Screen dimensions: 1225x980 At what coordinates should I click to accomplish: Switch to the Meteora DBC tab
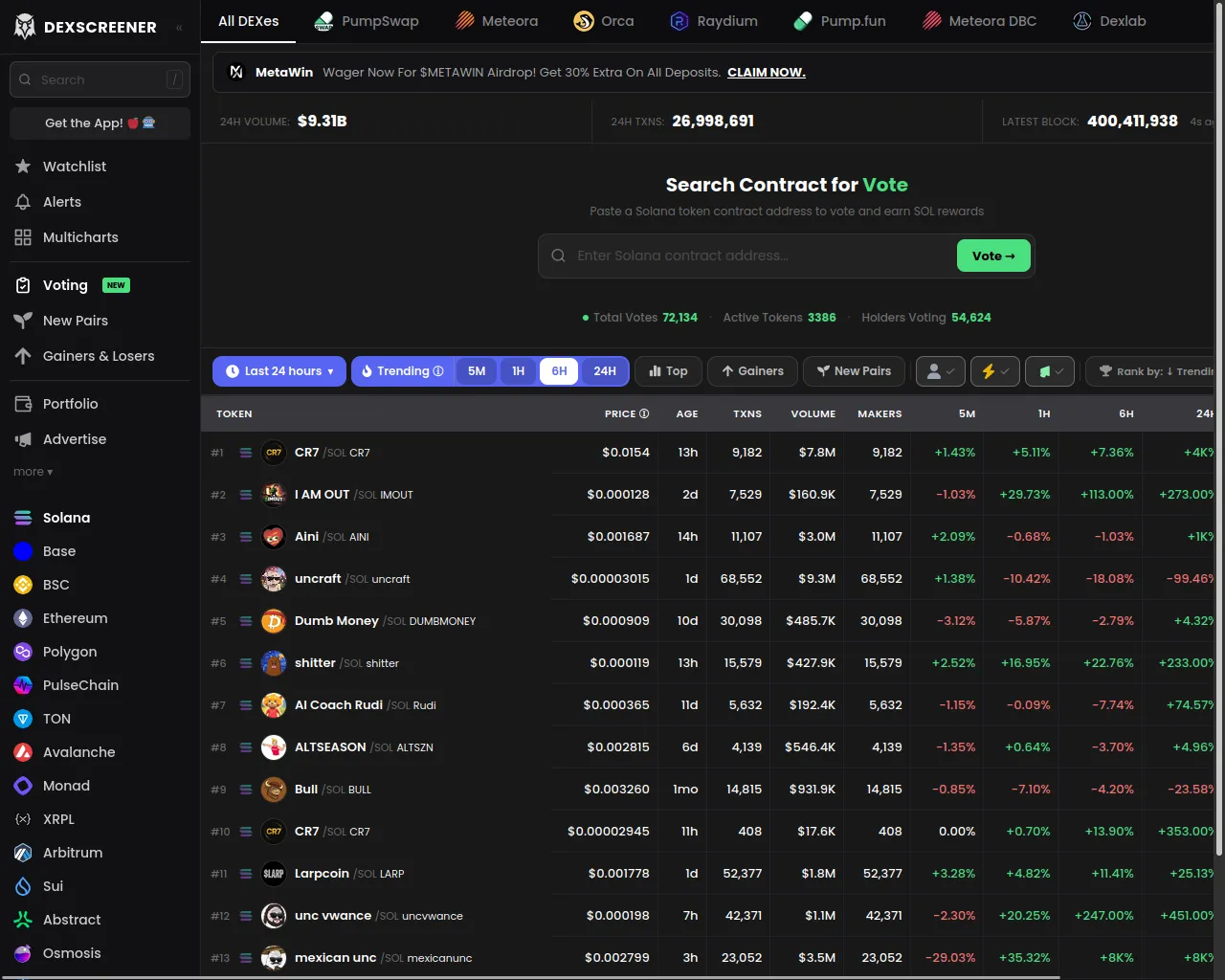coord(980,21)
